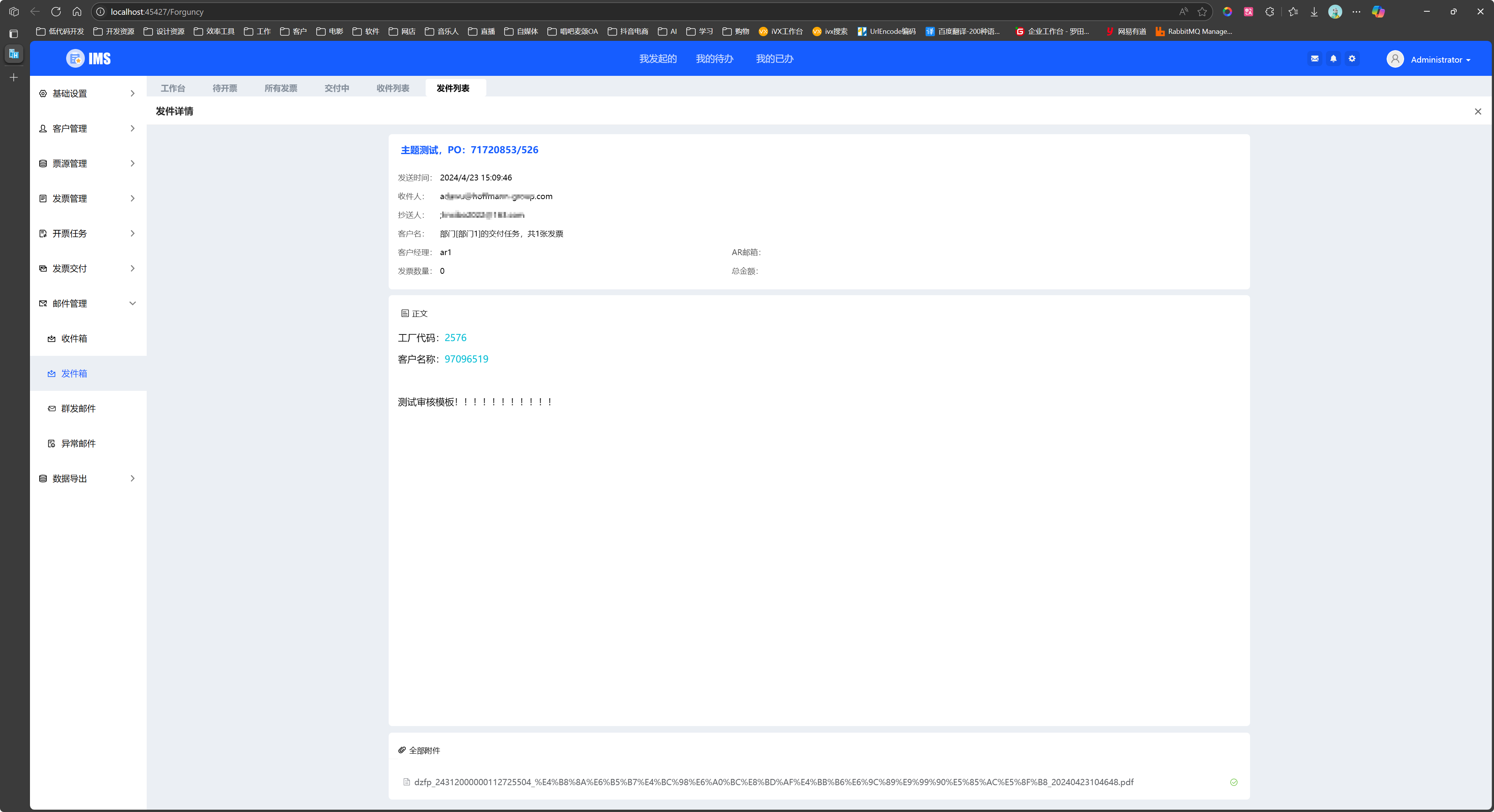
Task: Open the 群发邮件 sidebar item
Action: click(78, 409)
